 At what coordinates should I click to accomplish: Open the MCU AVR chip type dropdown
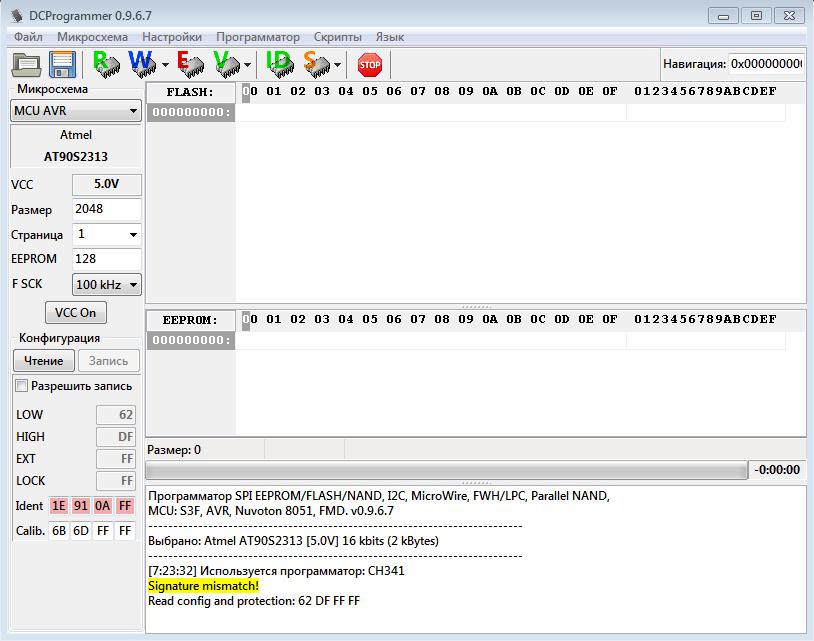[75, 111]
